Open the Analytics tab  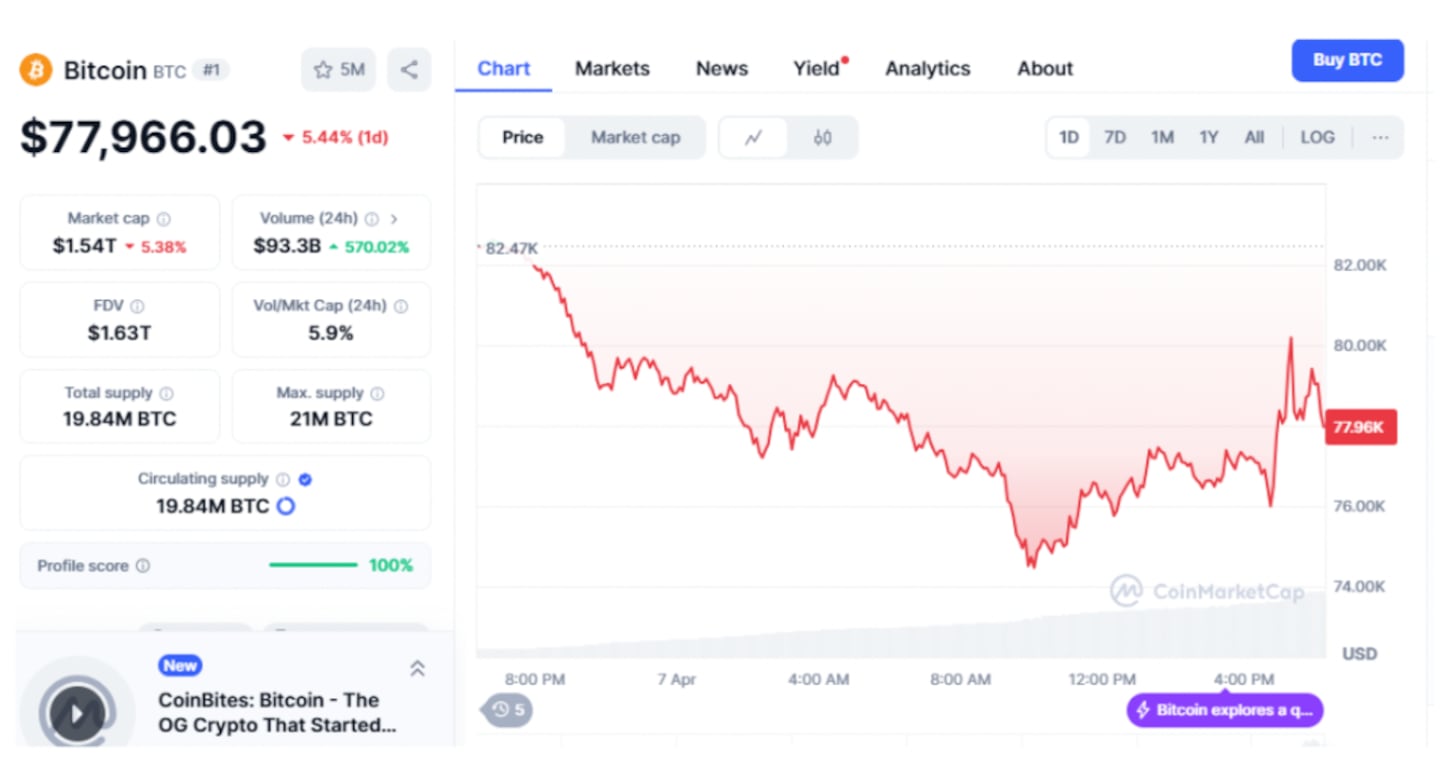[x=927, y=69]
